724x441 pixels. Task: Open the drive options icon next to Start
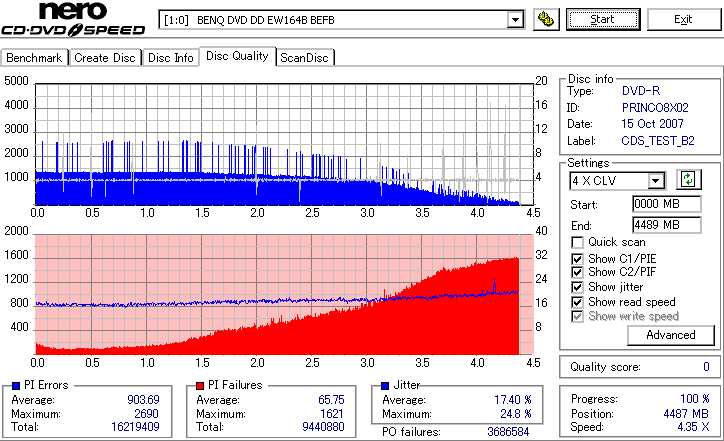(546, 19)
